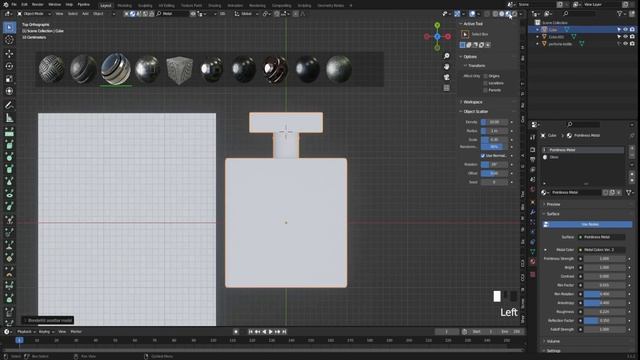The width and height of the screenshot is (640, 360).
Task: Select the Transform tool
Action: (x=9, y=91)
